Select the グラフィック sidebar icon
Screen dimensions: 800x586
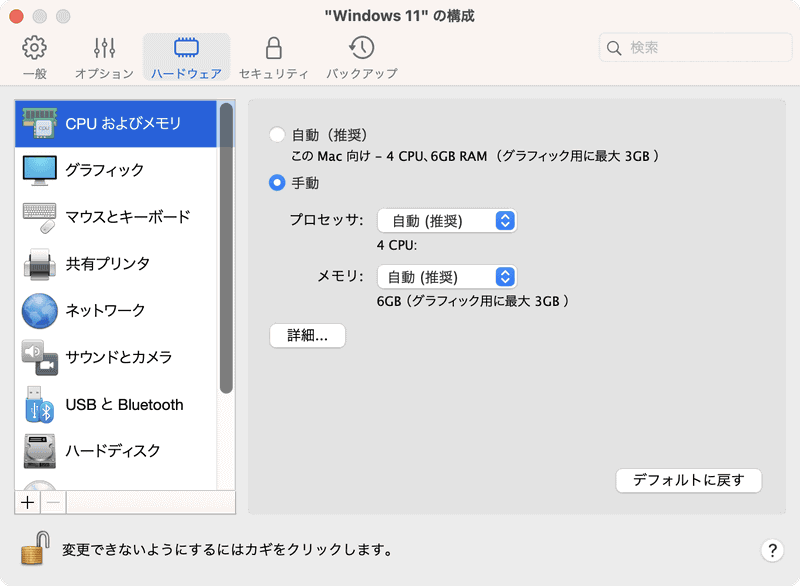pos(120,170)
